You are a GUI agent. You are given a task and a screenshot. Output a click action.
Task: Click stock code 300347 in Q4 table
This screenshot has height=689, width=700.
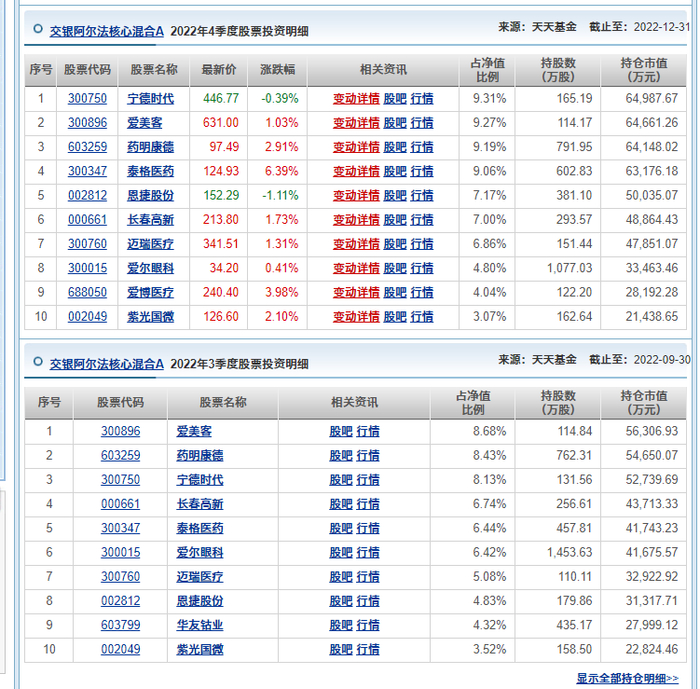(87, 171)
